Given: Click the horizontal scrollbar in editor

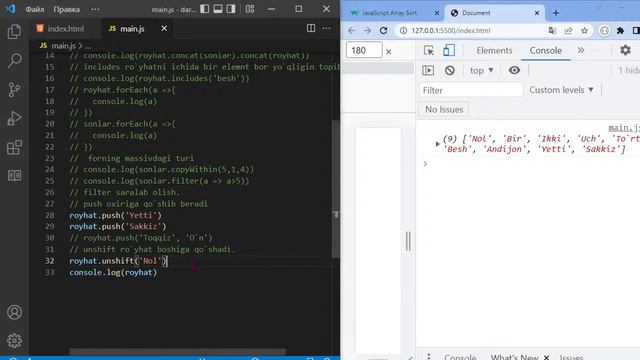Looking at the screenshot, I should [x=177, y=351].
